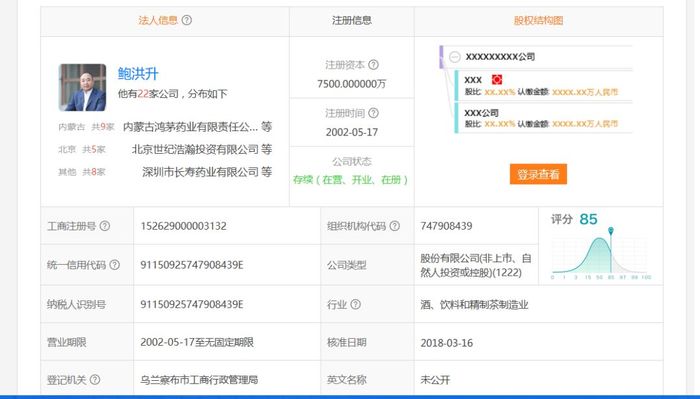The image size is (700, 399).
Task: Open help icon beside 工商注册号
Action: (x=104, y=226)
